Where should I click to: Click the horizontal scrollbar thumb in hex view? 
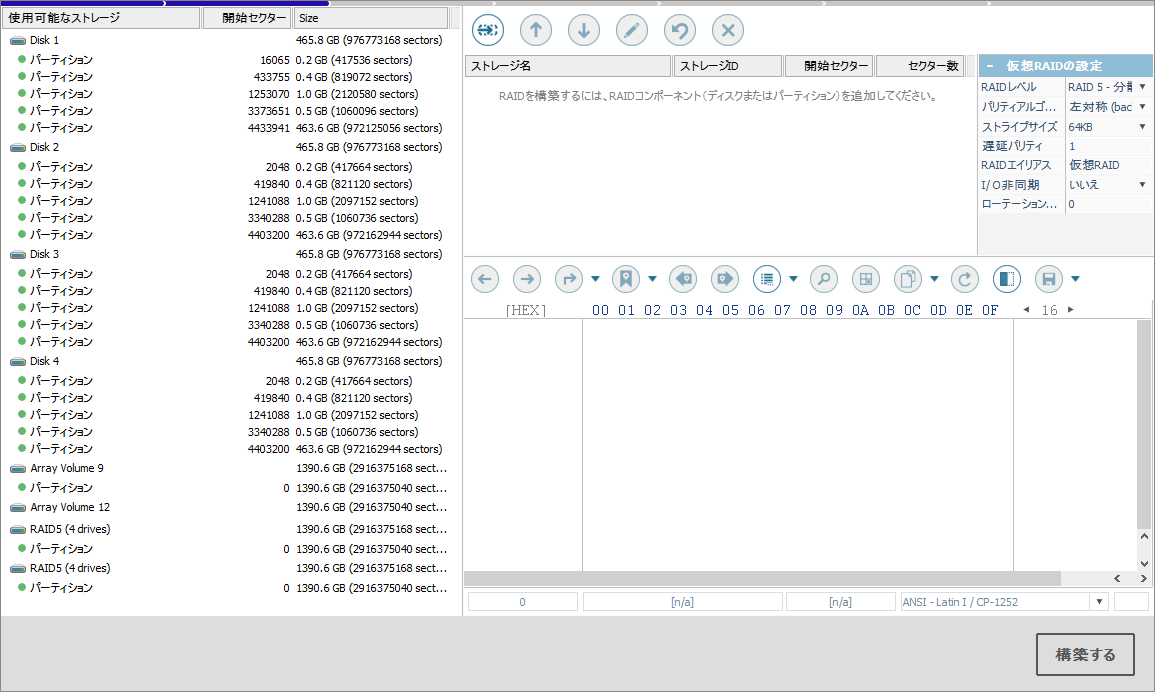click(x=762, y=579)
